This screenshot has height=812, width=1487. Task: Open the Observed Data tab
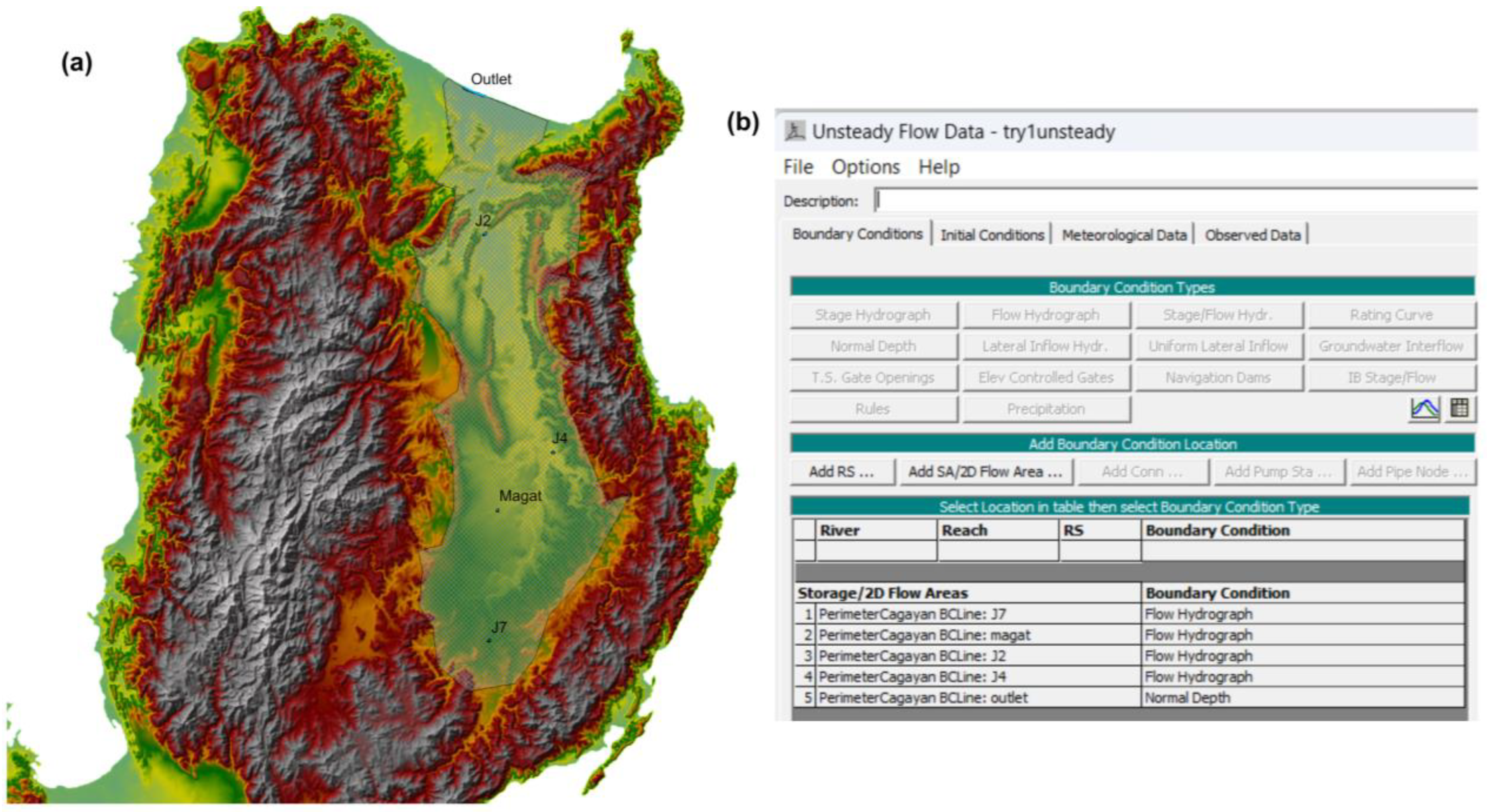point(1252,235)
